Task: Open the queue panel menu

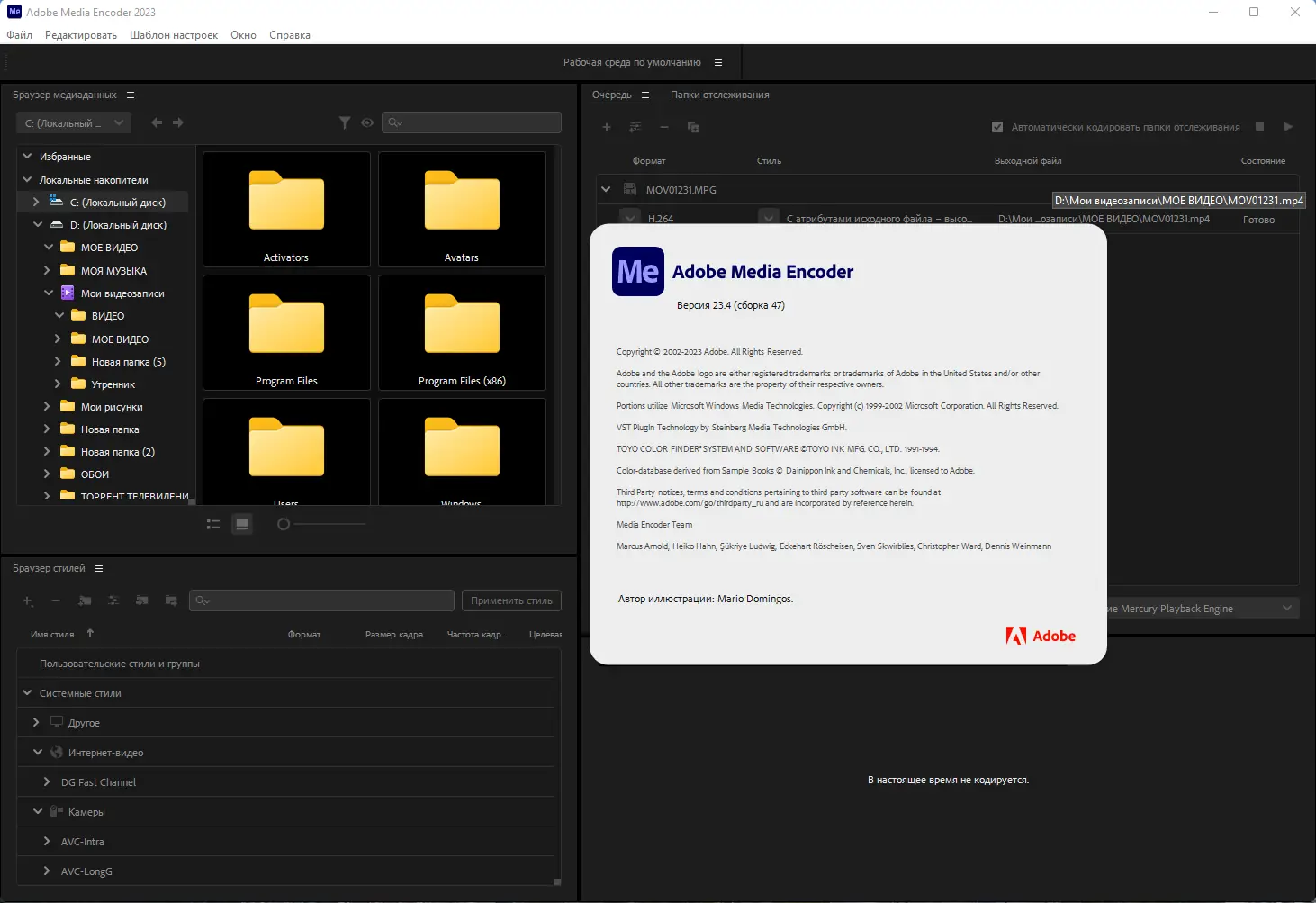Action: coord(646,95)
